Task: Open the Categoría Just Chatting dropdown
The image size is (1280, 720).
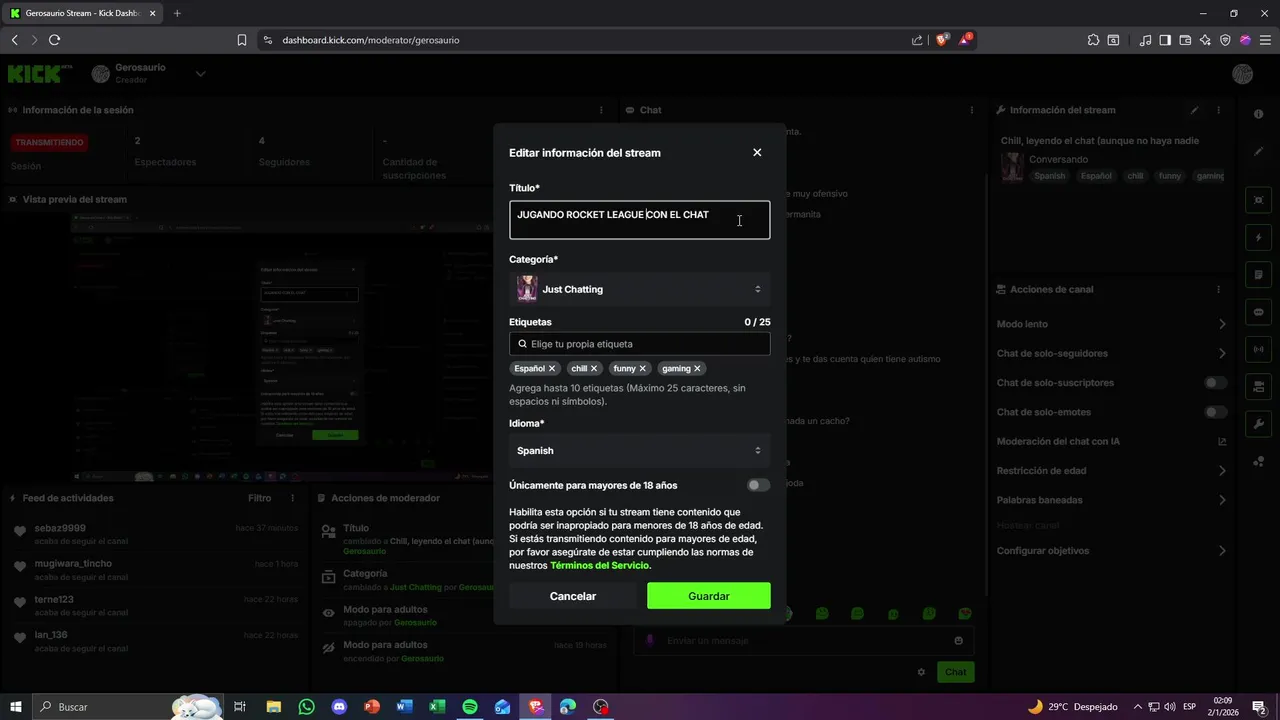Action: 640,289
